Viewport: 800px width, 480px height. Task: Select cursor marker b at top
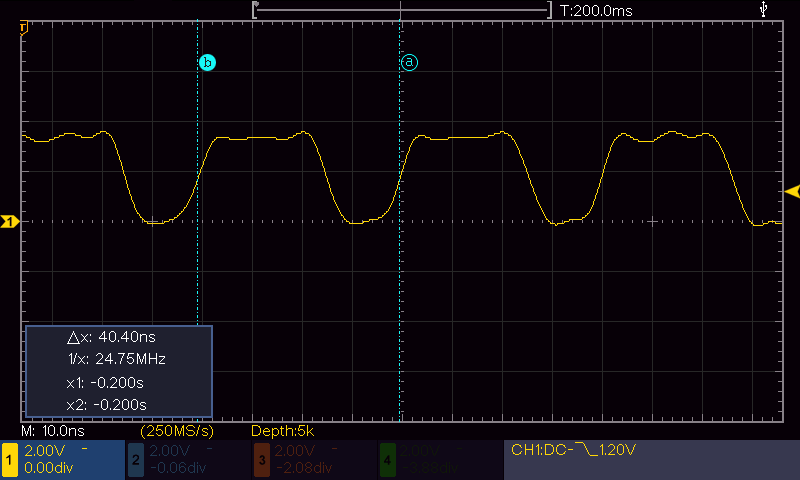click(x=207, y=62)
